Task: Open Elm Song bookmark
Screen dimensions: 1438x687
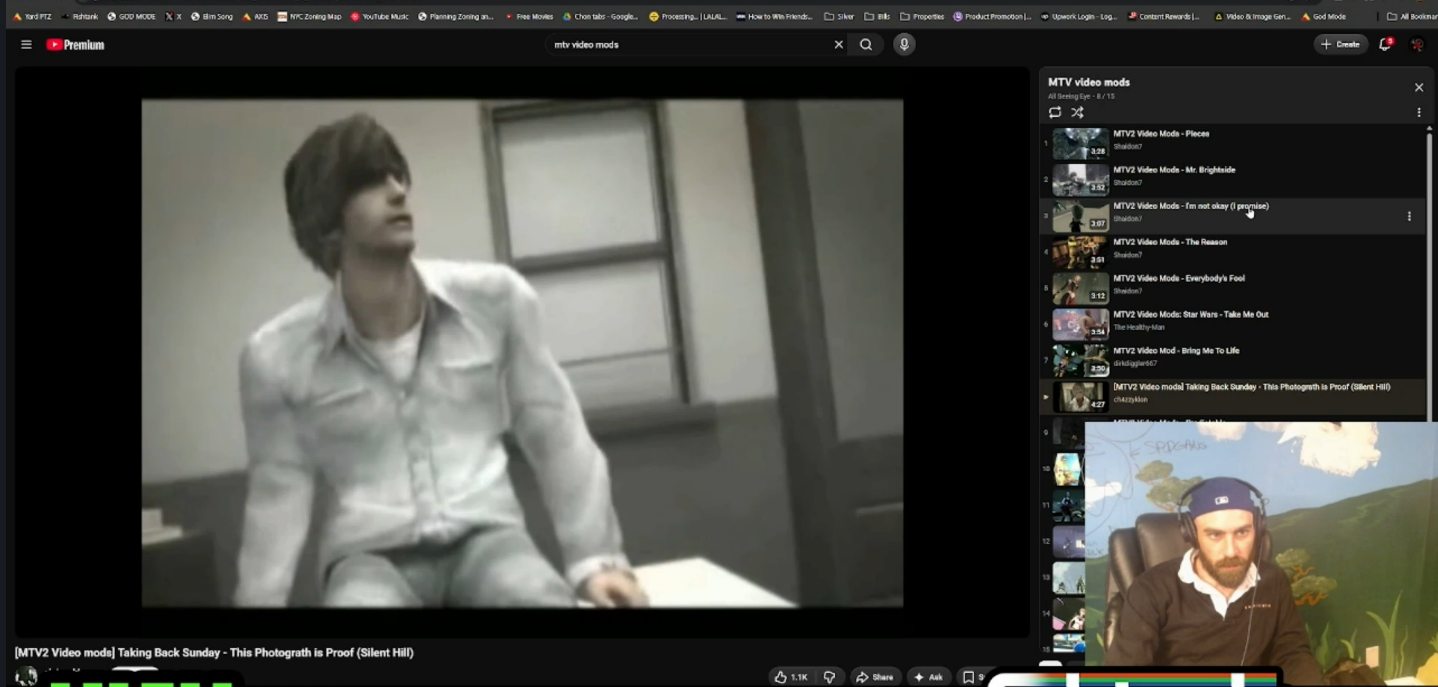Action: click(211, 16)
